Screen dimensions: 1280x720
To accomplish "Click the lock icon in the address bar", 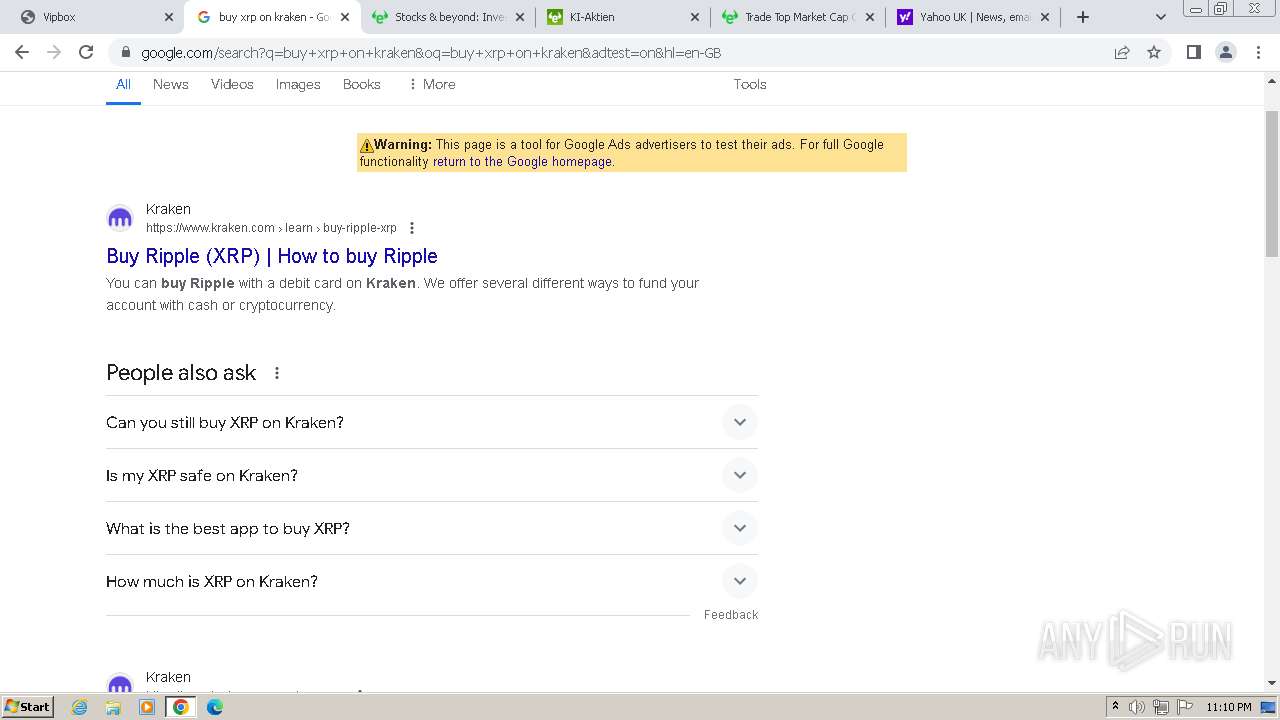I will coord(126,53).
